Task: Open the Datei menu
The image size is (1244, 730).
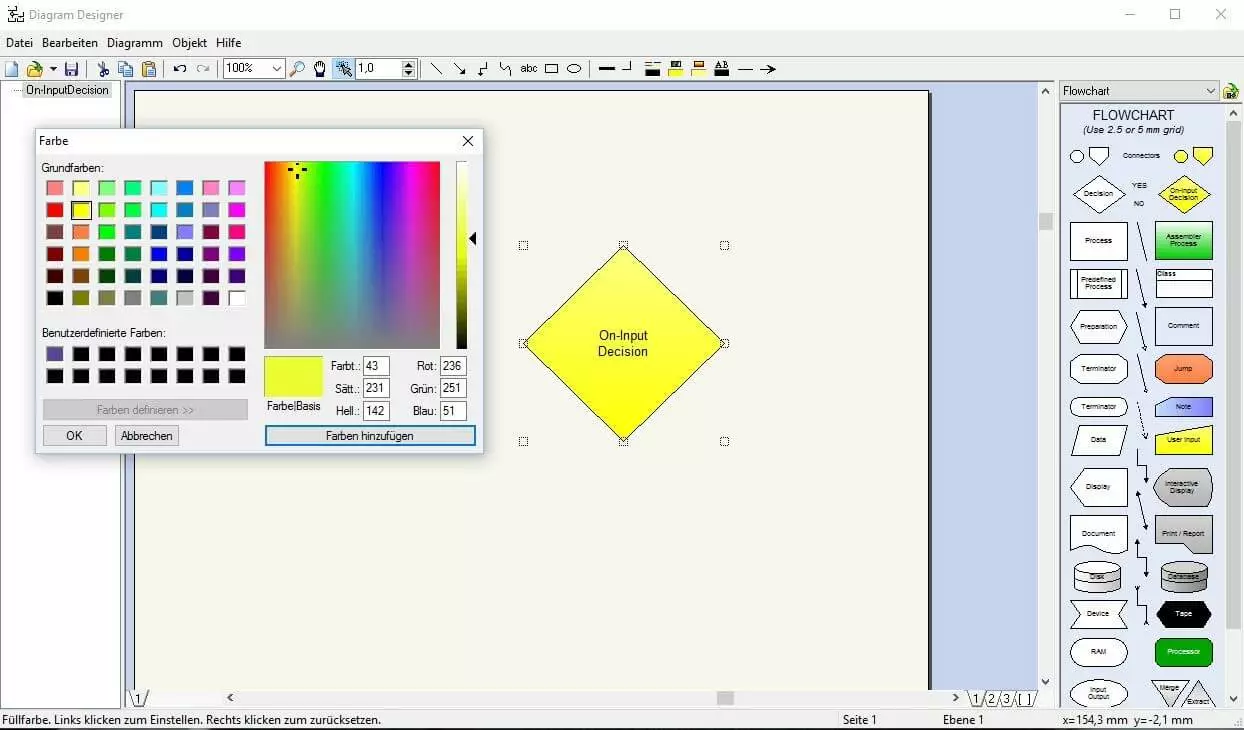Action: pos(19,43)
